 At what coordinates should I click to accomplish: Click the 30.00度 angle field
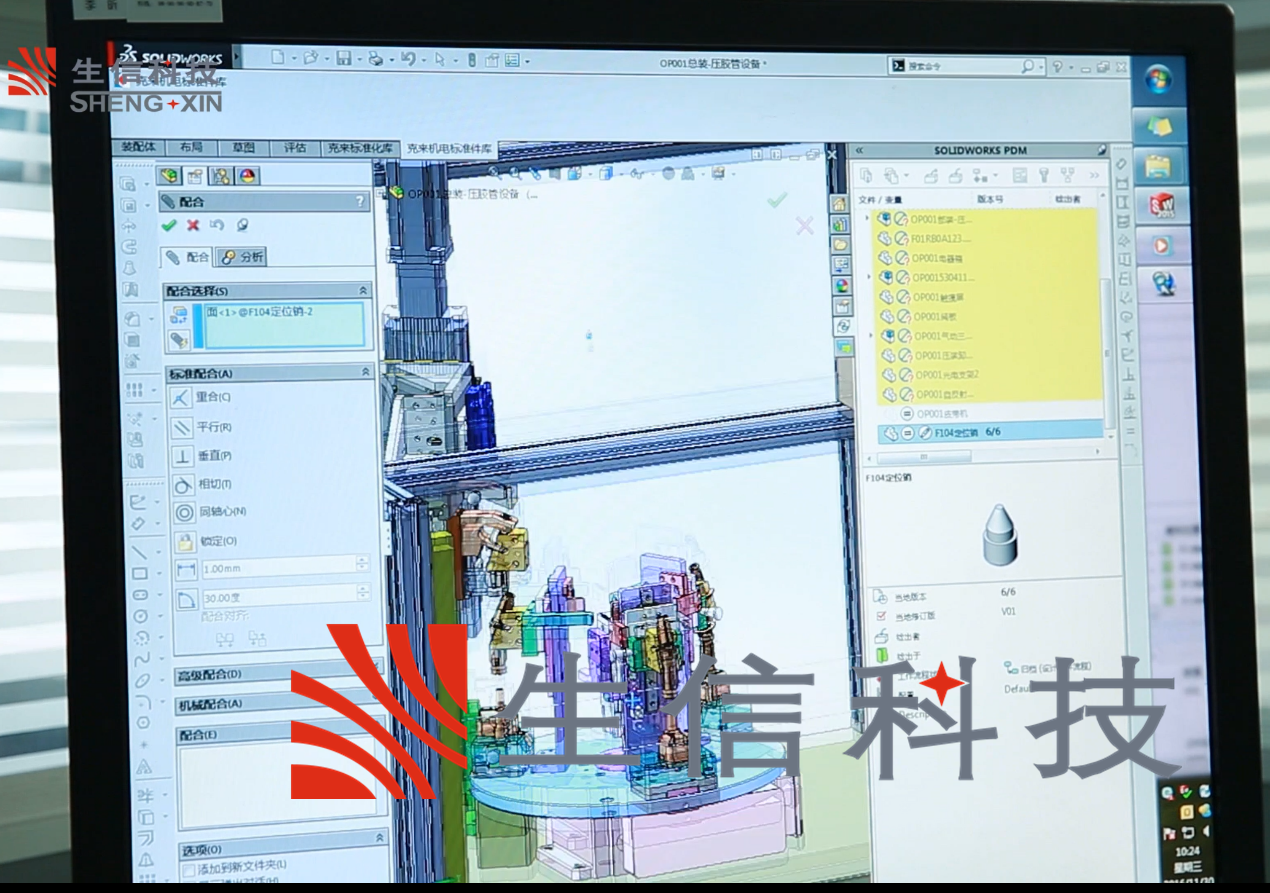click(x=285, y=595)
